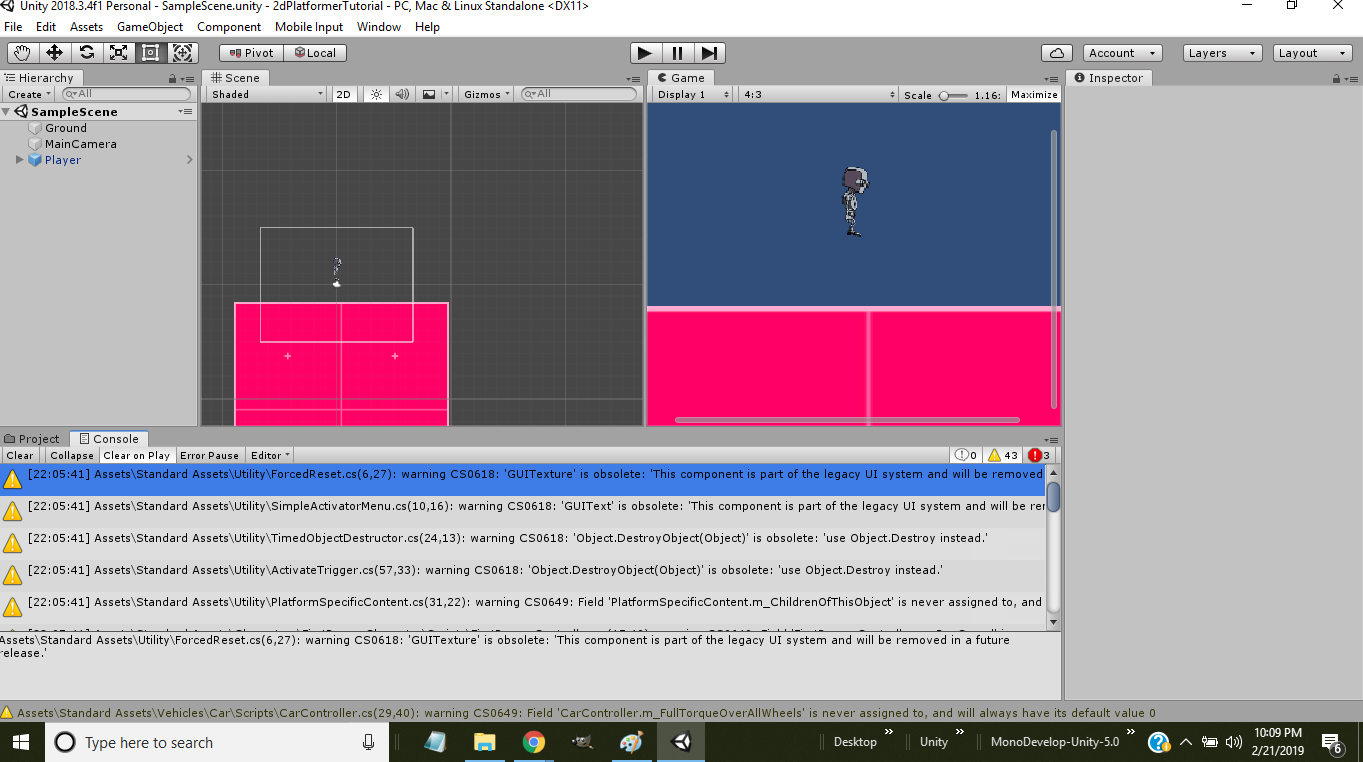The image size is (1363, 762).
Task: Clear the Console messages
Action: [20, 455]
